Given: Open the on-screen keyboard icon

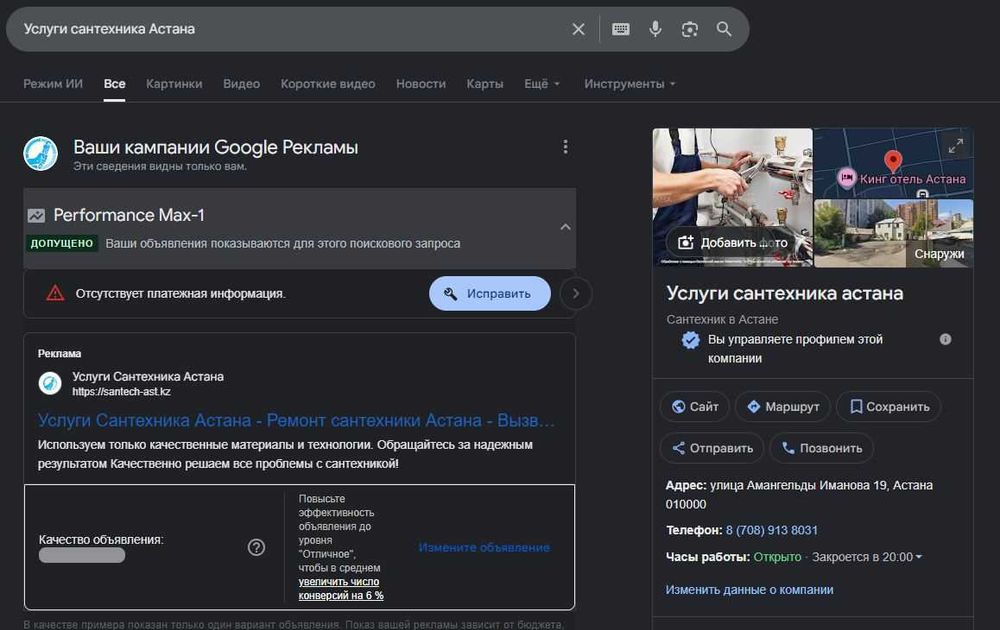Looking at the screenshot, I should tap(621, 29).
